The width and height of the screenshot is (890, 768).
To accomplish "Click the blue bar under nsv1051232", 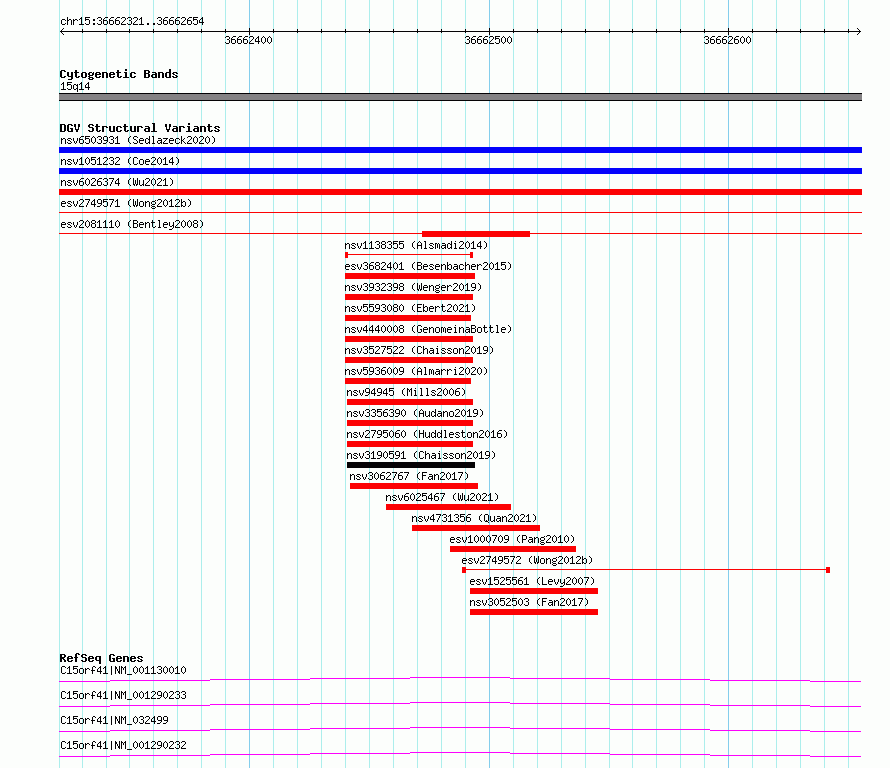I will 460,171.
